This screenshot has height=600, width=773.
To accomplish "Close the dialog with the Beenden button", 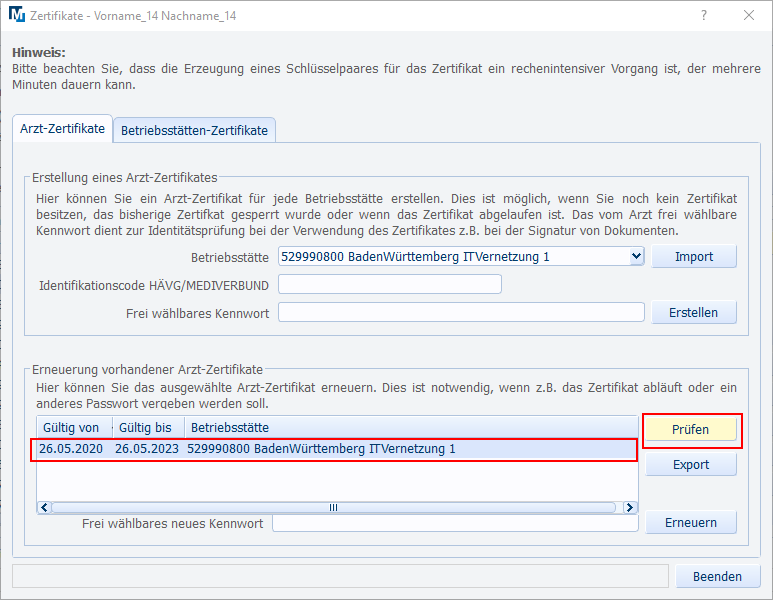I will [717, 576].
